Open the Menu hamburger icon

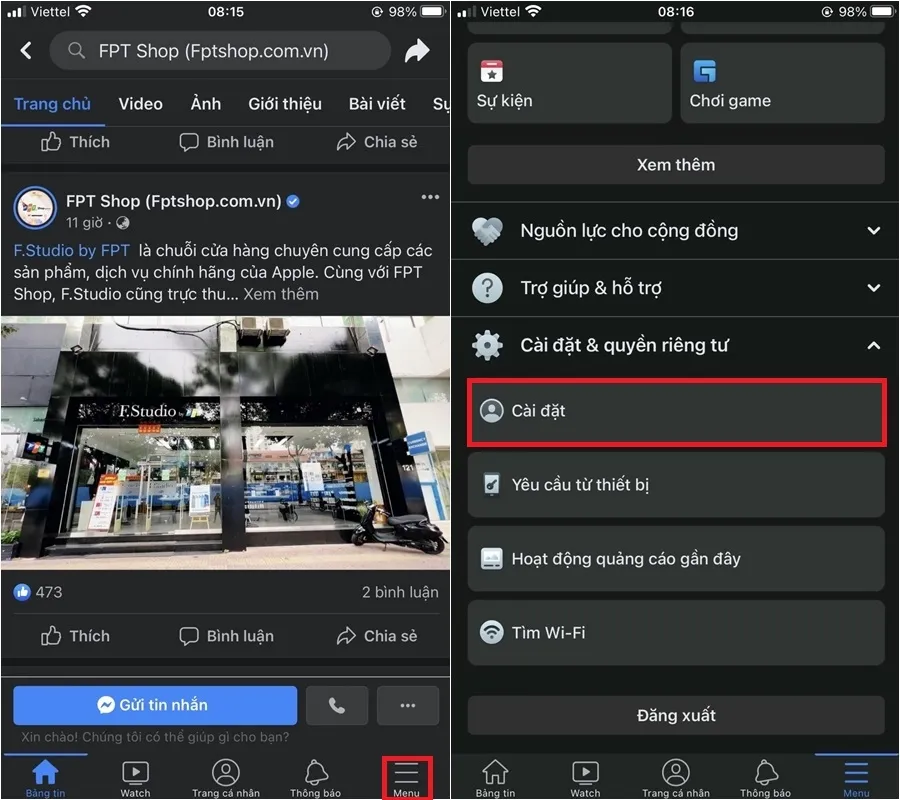[407, 773]
